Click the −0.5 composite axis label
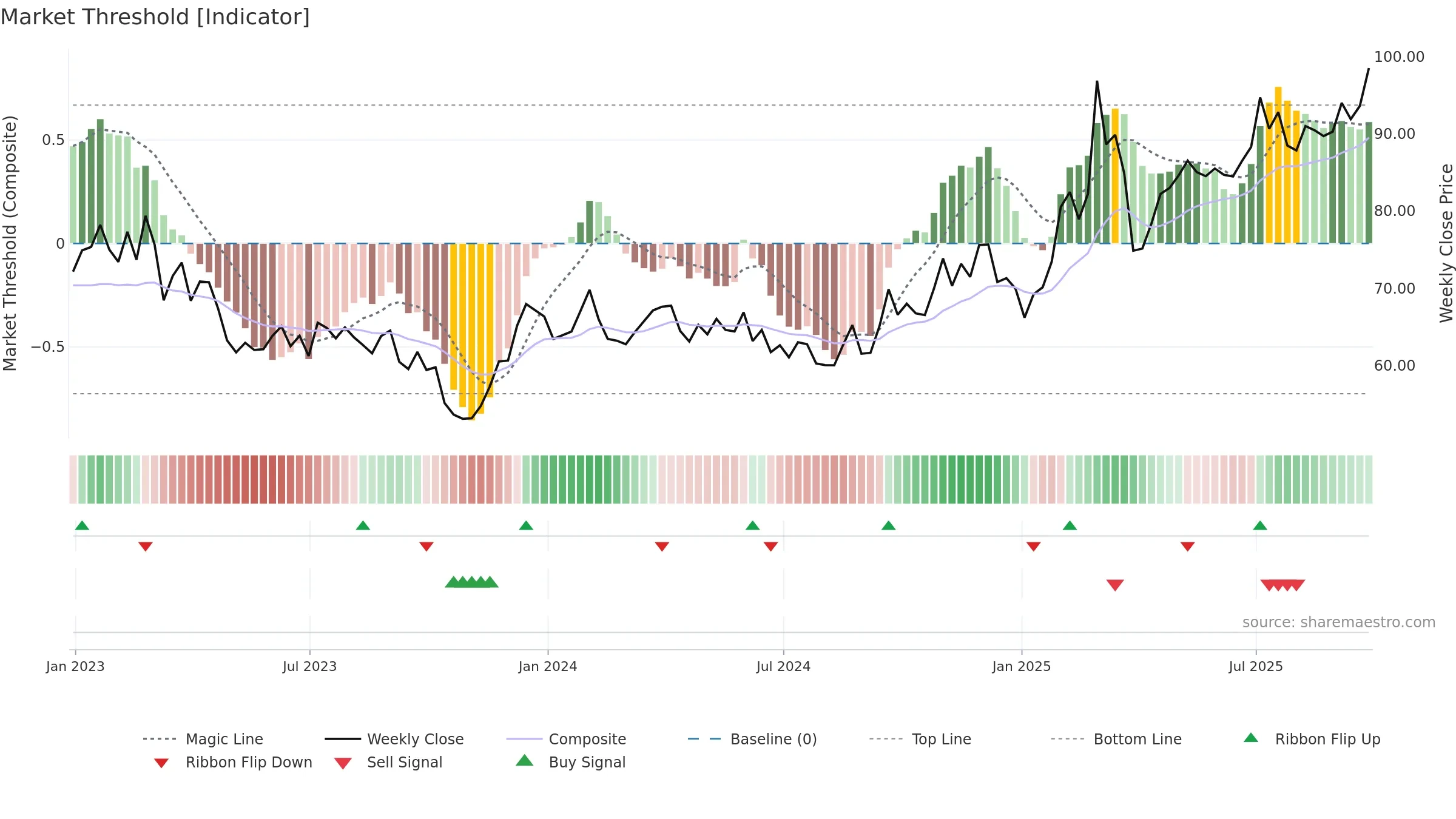 point(48,347)
